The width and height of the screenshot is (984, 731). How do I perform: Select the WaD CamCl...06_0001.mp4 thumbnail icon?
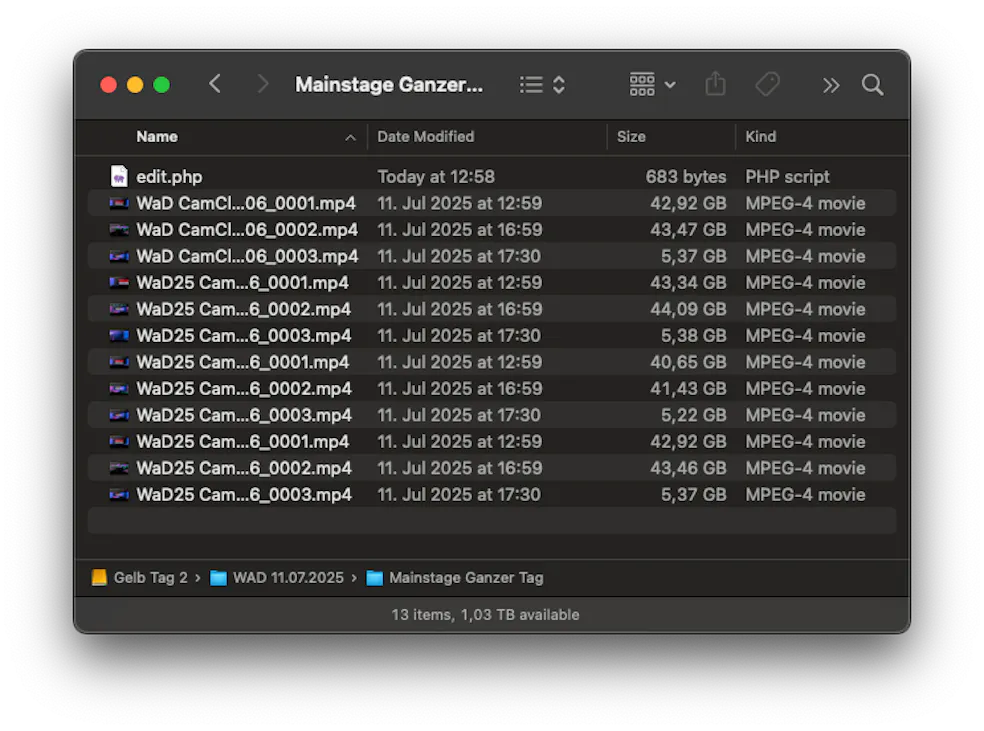[x=119, y=203]
